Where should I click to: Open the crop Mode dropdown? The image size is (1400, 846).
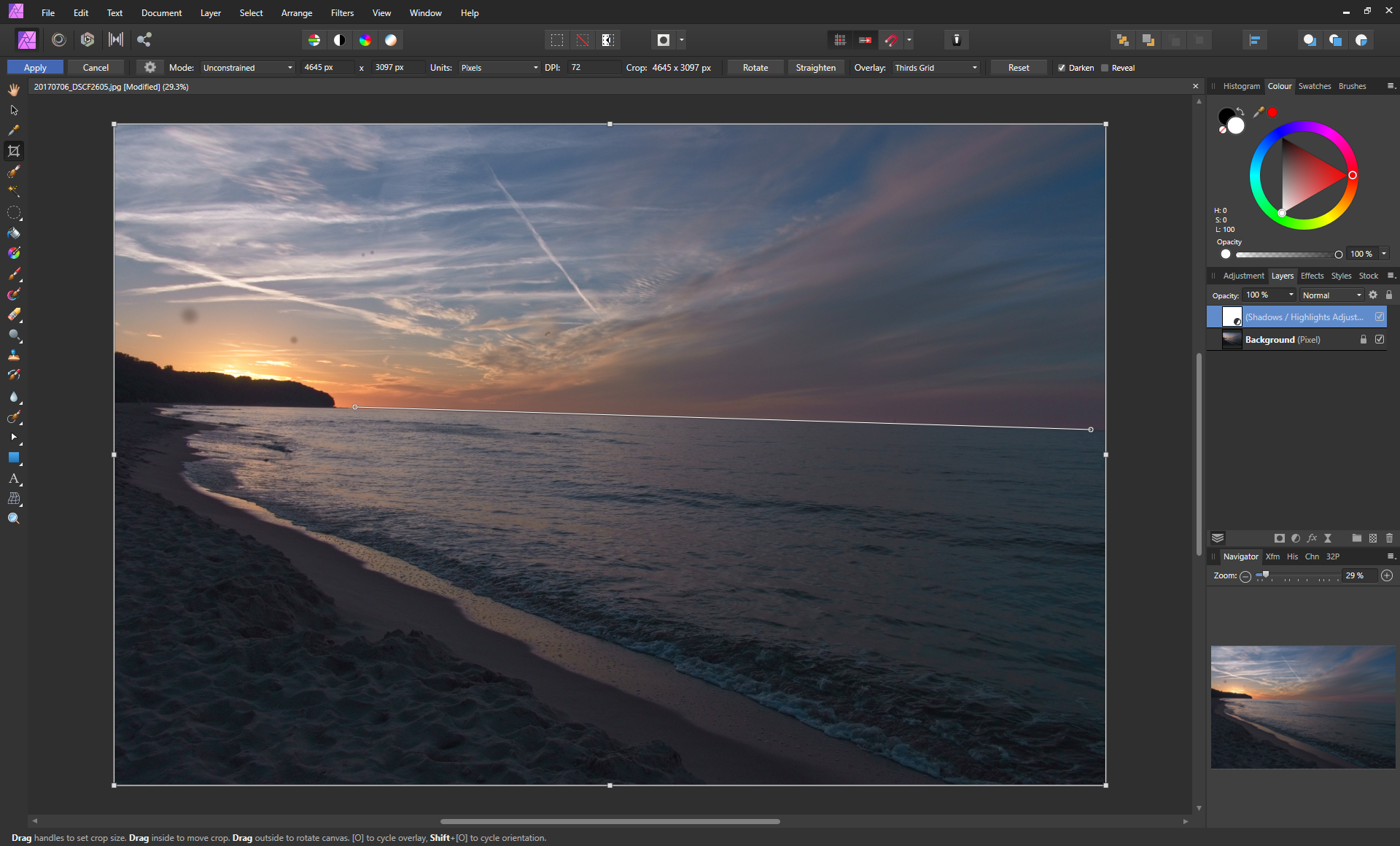(x=248, y=68)
